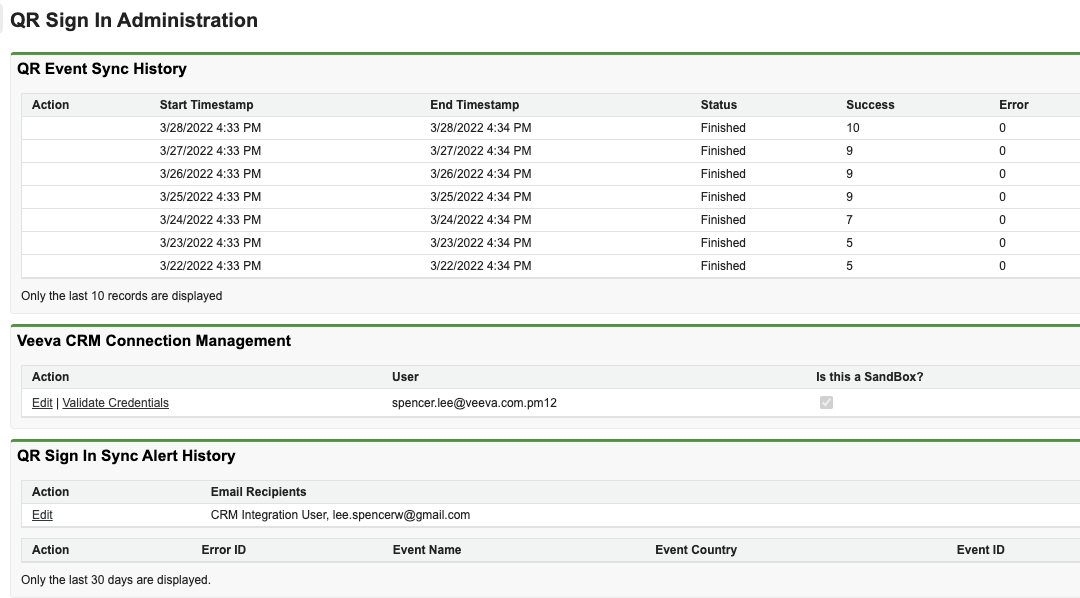Click the QR Event Sync History section title

[x=102, y=69]
